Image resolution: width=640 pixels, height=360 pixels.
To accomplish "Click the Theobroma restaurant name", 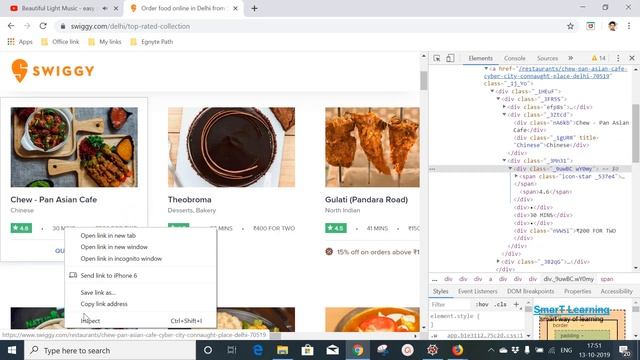I will [x=189, y=200].
